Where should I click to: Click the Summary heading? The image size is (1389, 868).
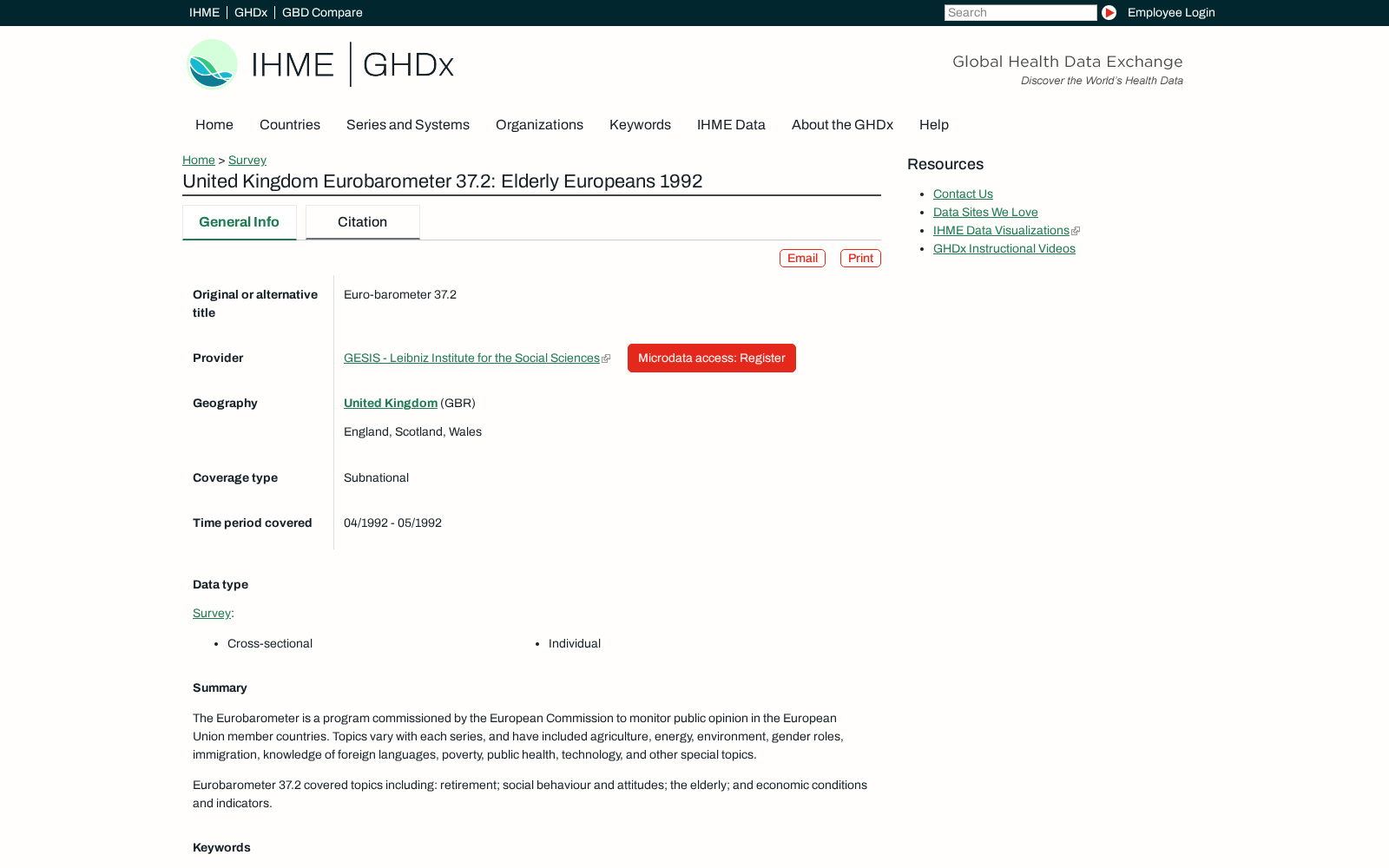tap(220, 687)
